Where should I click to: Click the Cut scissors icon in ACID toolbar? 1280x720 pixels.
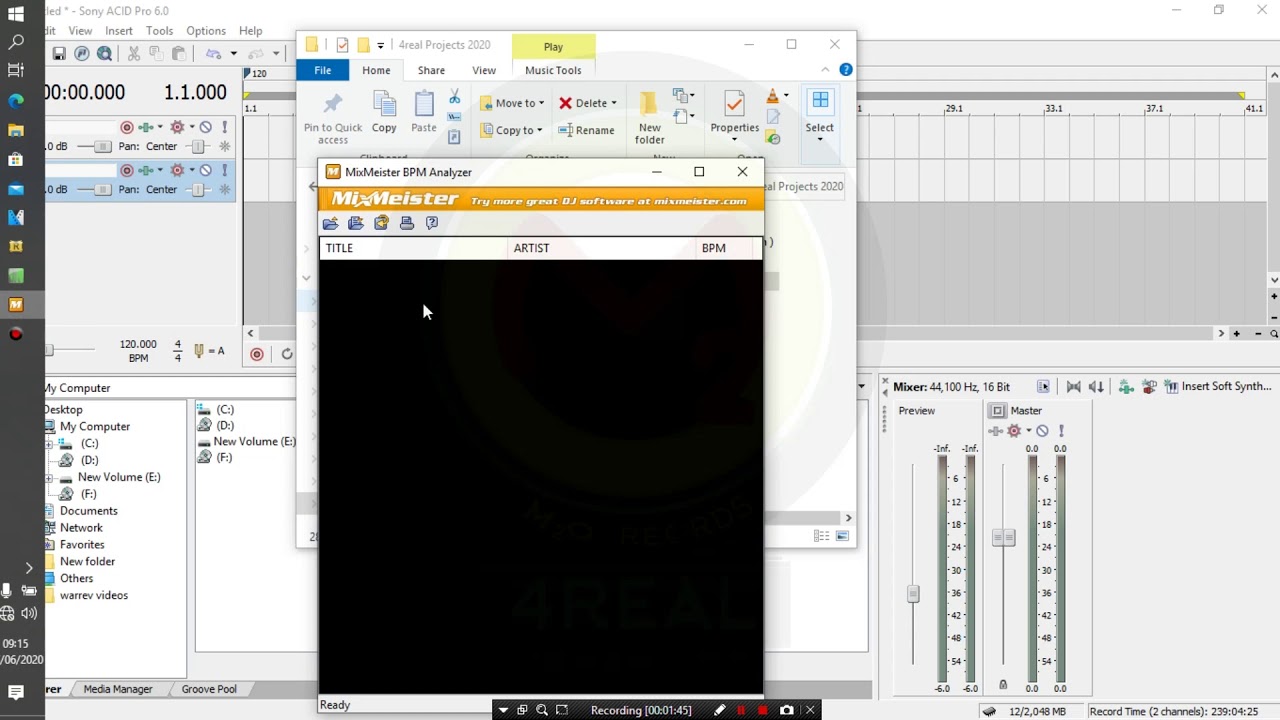click(x=134, y=54)
